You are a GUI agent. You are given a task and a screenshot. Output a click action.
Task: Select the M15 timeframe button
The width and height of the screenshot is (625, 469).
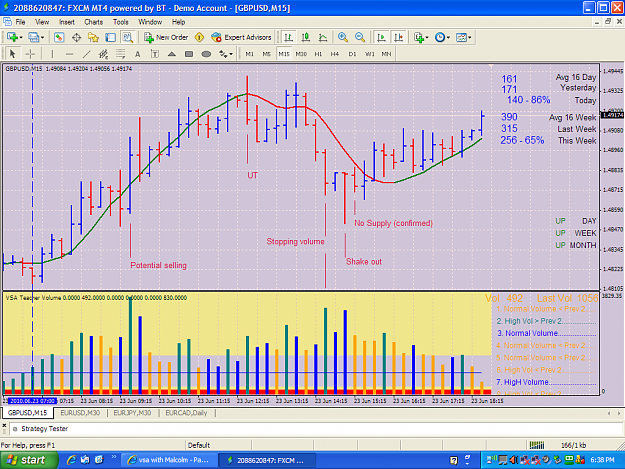click(284, 54)
